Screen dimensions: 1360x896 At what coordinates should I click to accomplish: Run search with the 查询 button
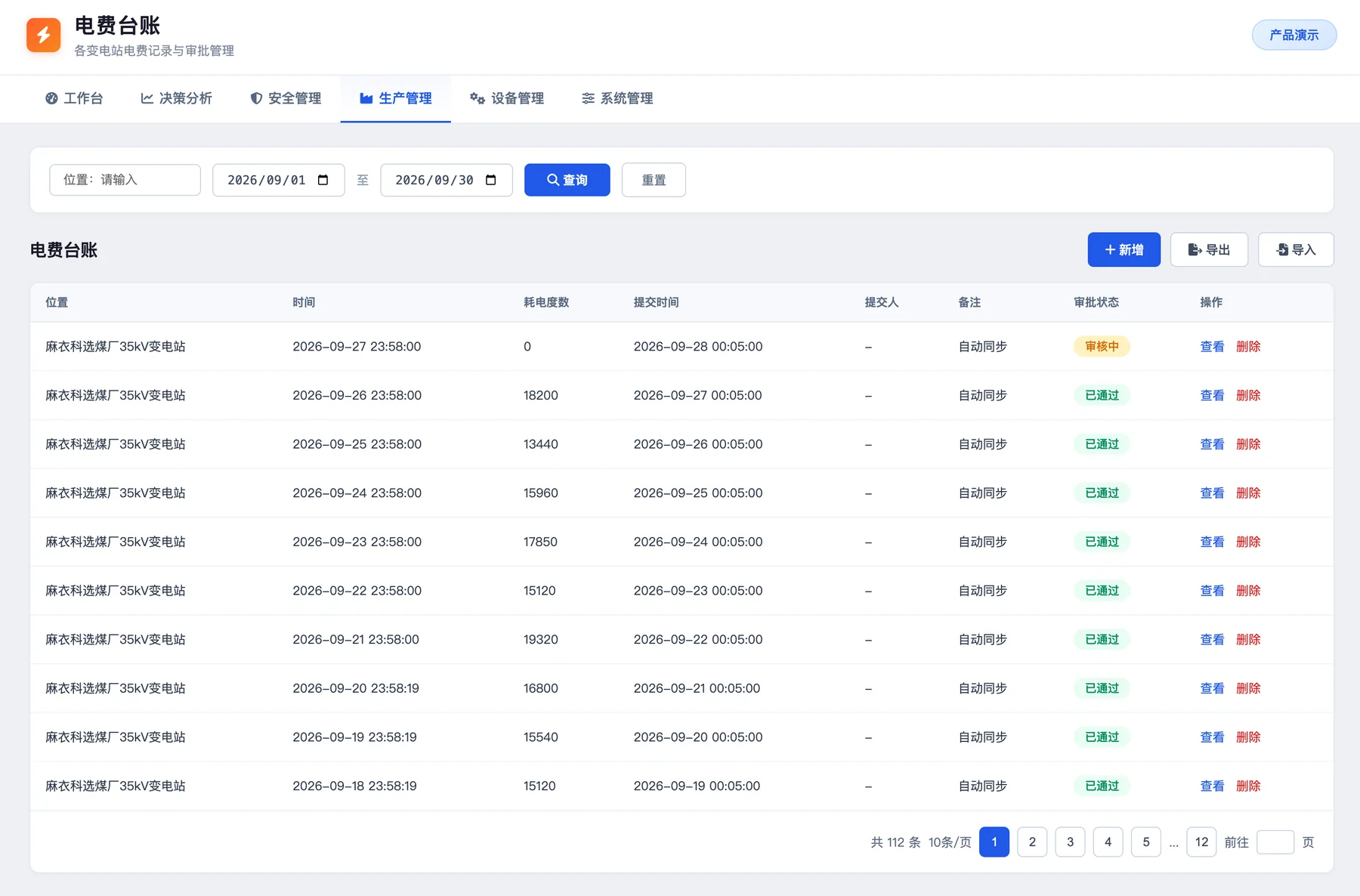coord(567,180)
